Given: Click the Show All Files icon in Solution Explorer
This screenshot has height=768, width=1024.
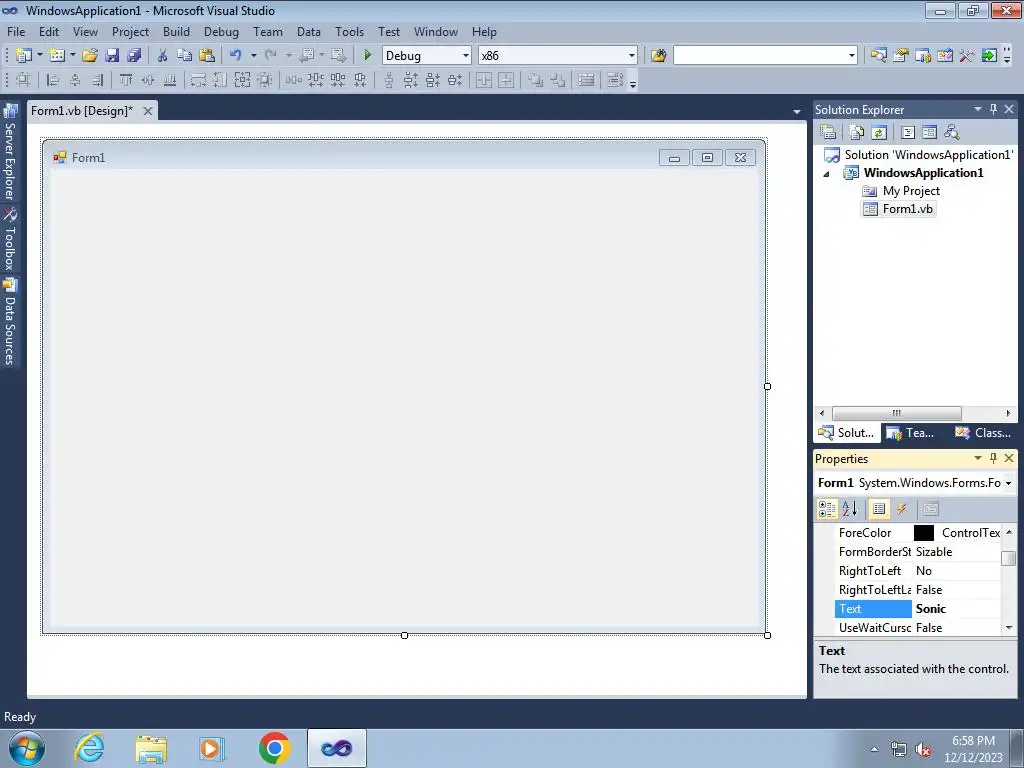Looking at the screenshot, I should click(857, 133).
